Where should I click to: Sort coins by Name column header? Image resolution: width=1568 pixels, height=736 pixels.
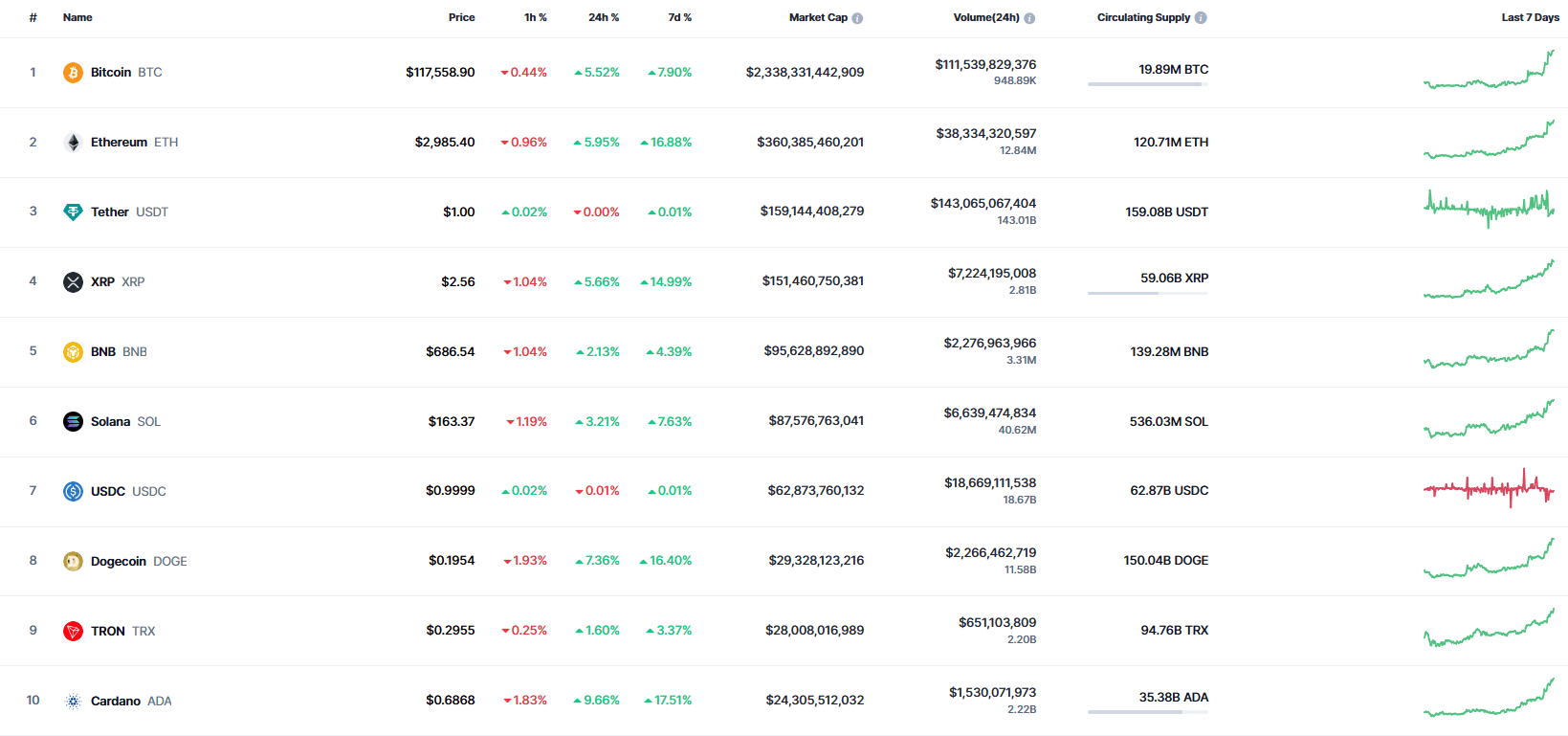tap(77, 18)
